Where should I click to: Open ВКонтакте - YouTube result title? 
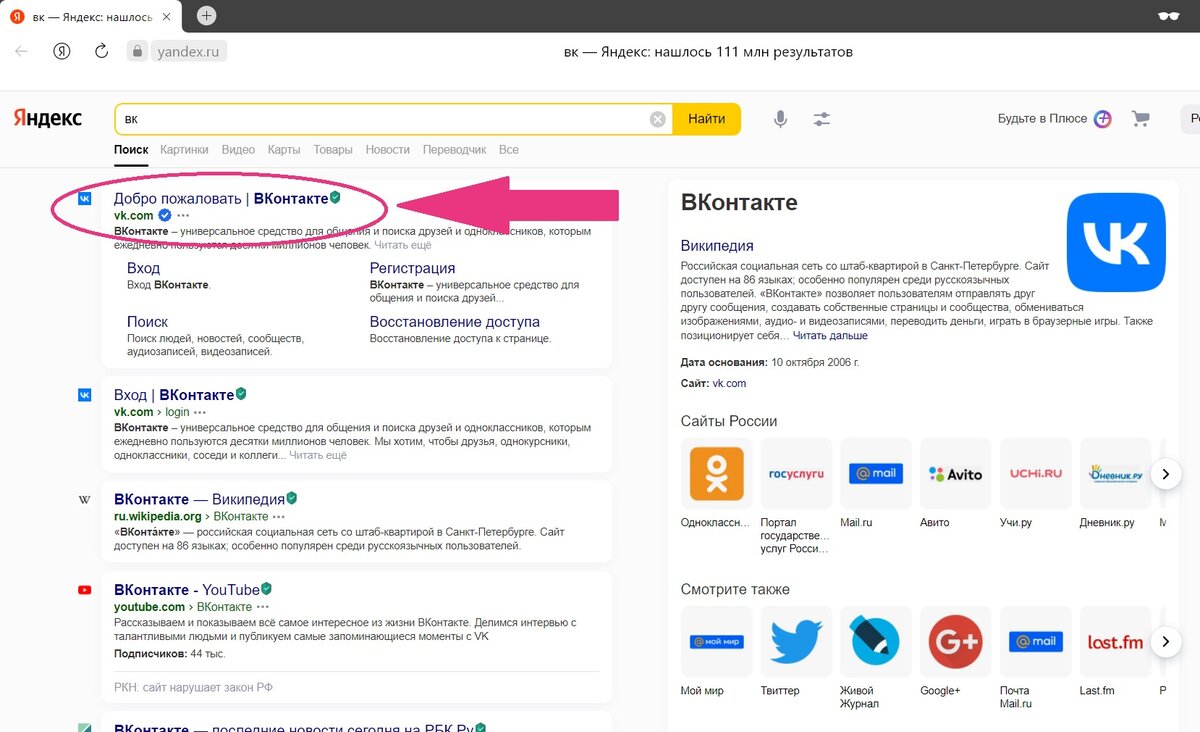tap(187, 589)
